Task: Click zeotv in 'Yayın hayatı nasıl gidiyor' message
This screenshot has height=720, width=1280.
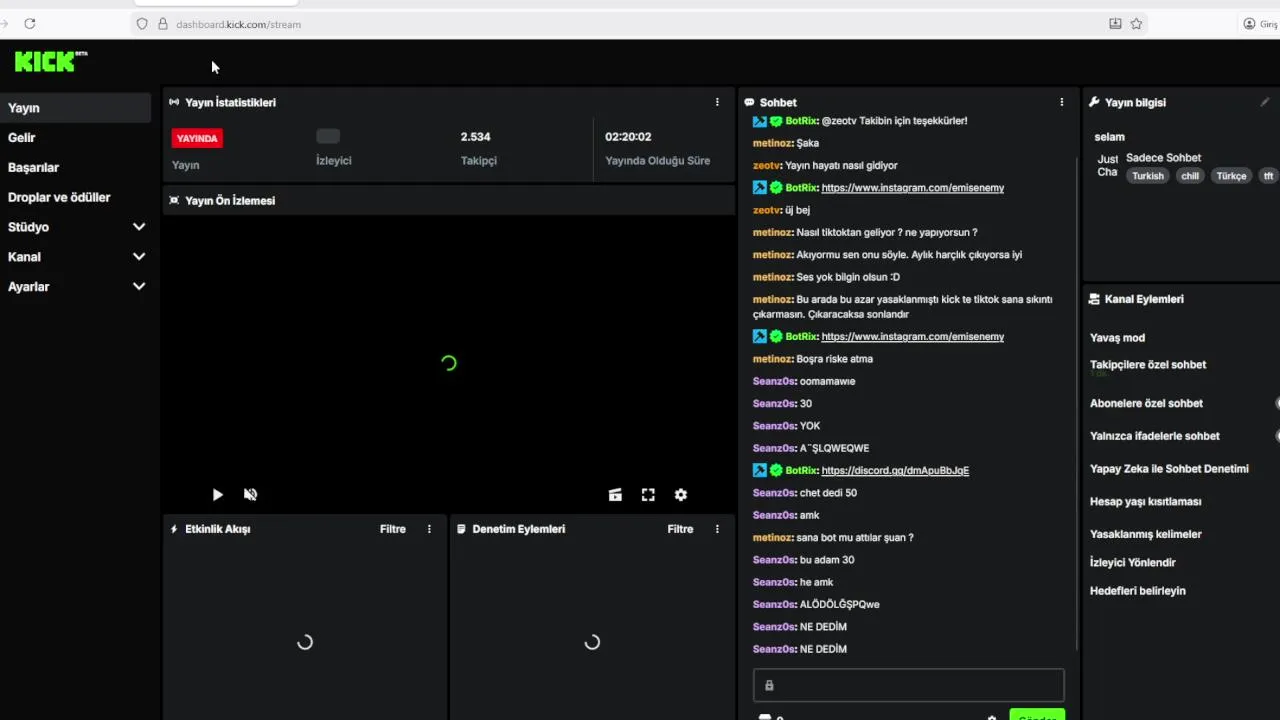Action: click(x=766, y=166)
